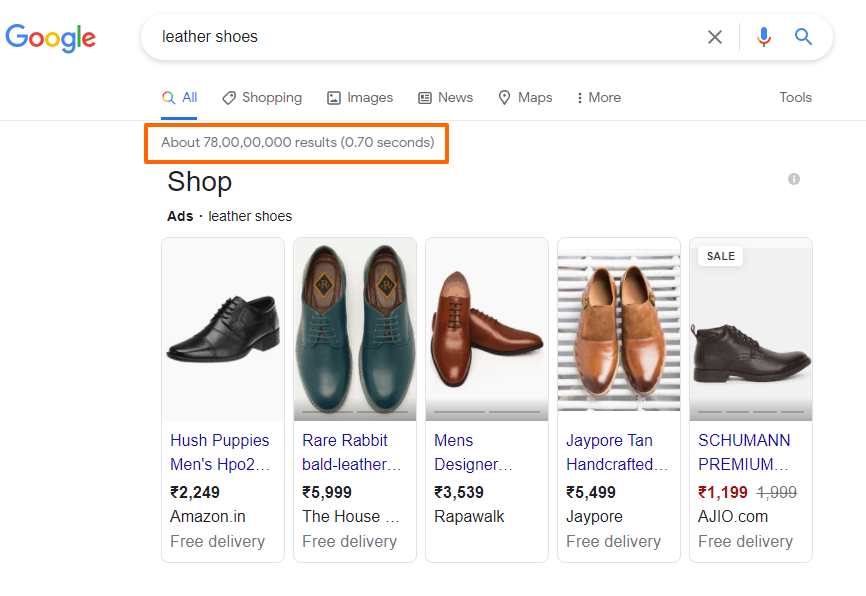Start voice search with the microphone icon
Screen dimensions: 866x596
764,37
